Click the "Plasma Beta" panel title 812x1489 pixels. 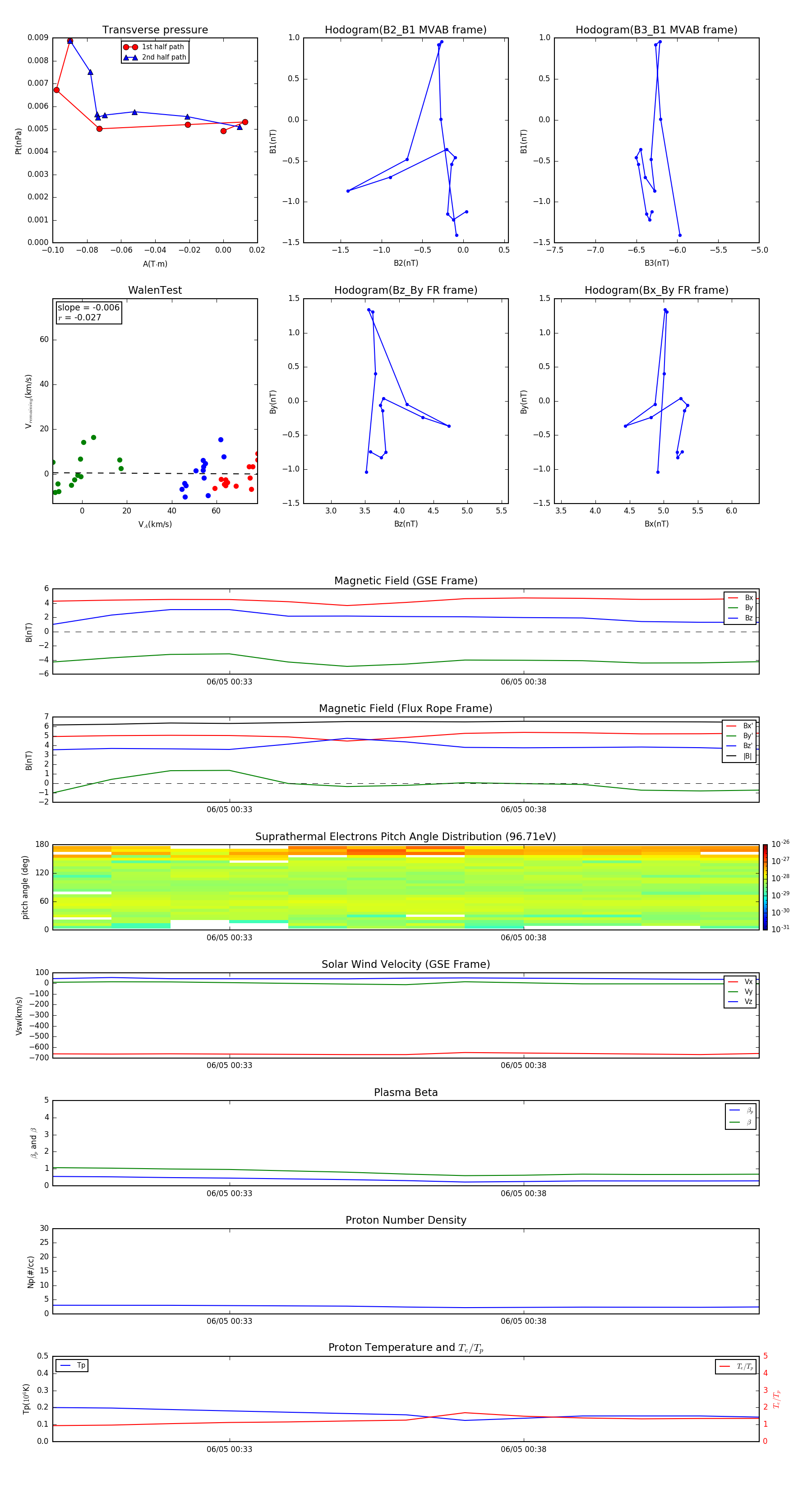point(406,1092)
